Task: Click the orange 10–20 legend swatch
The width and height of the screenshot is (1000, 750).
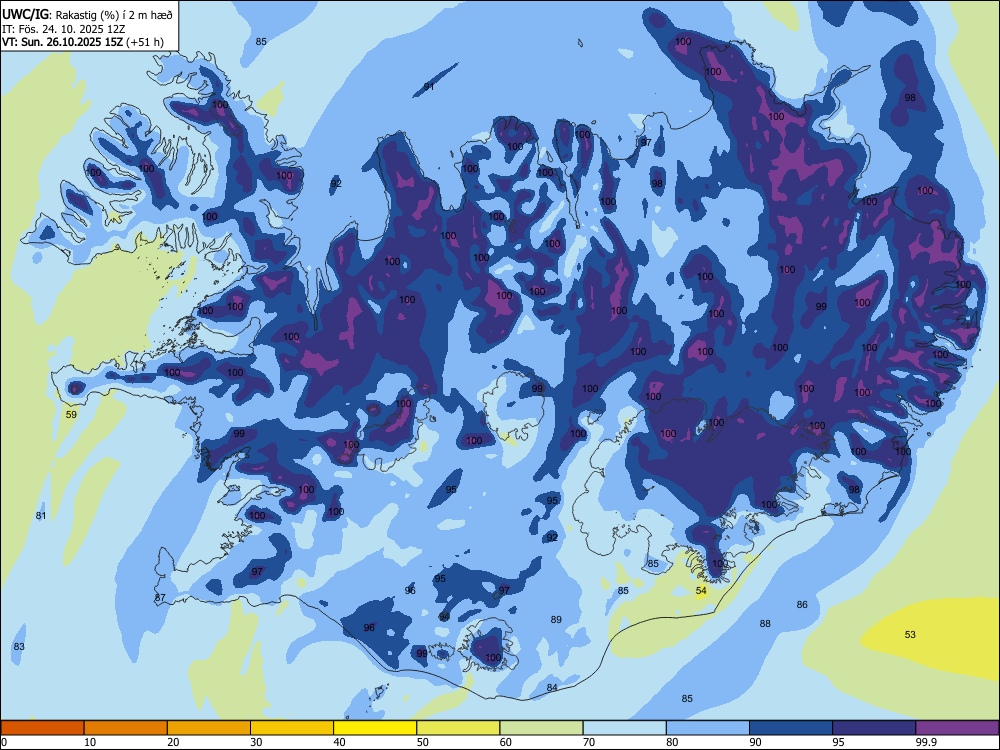Action: tap(126, 728)
